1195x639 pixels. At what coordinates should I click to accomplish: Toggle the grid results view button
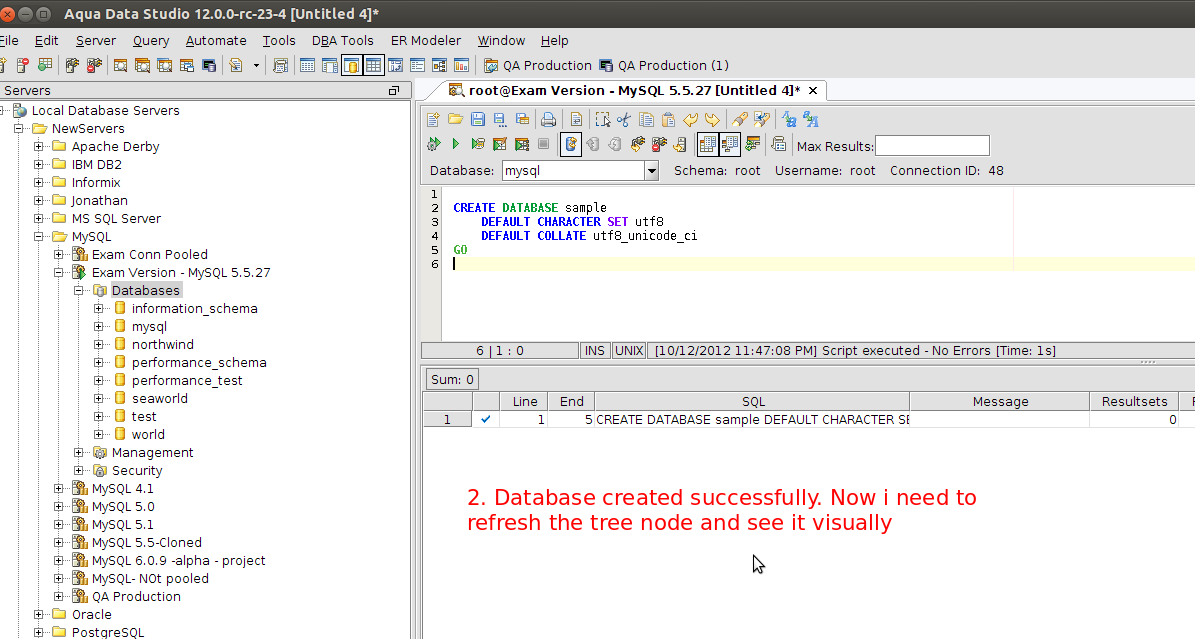(708, 144)
